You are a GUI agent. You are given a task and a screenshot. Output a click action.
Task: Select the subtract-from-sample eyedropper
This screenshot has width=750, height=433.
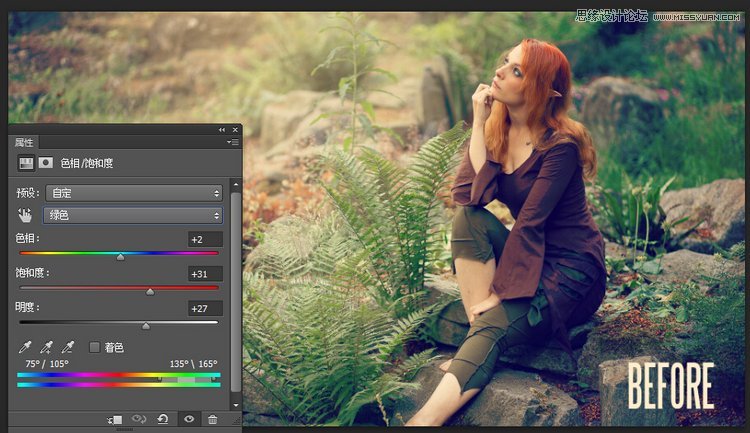click(66, 347)
